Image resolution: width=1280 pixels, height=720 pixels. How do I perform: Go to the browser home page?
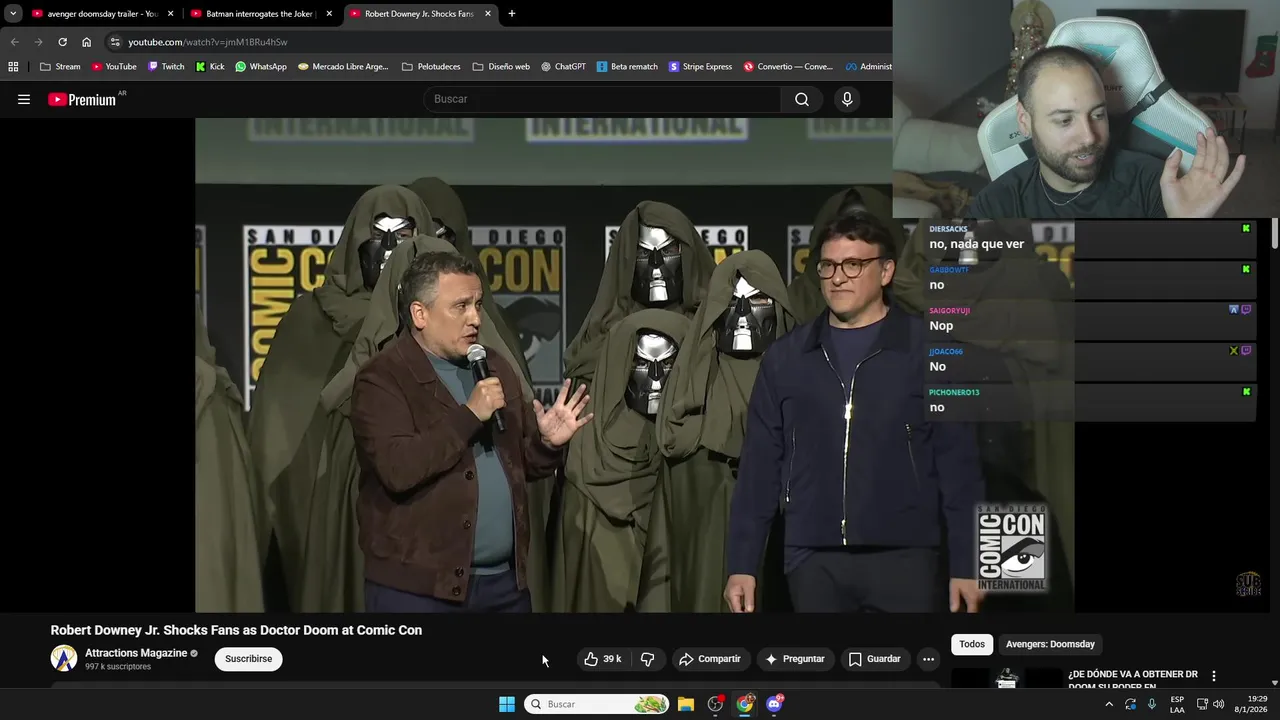[x=86, y=42]
